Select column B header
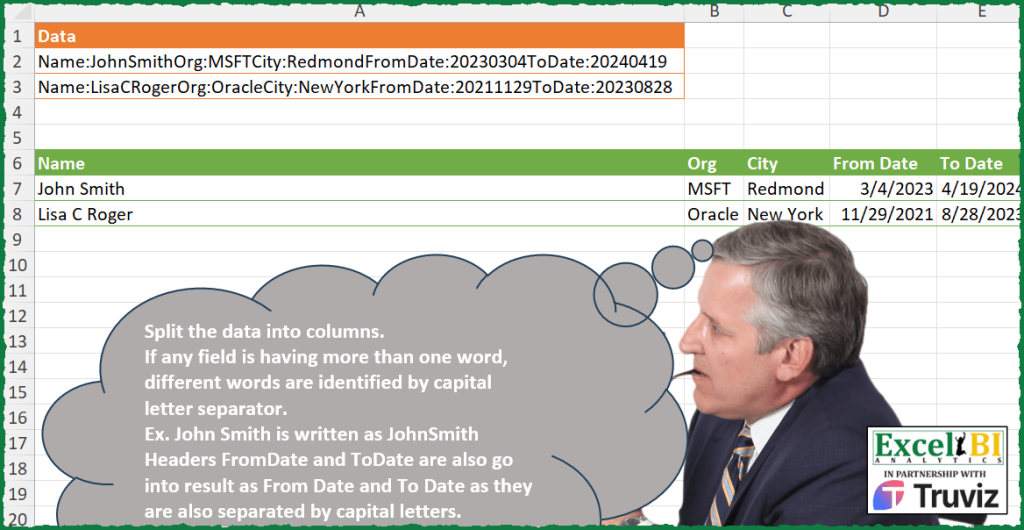Viewport: 1024px width, 530px height. [714, 12]
